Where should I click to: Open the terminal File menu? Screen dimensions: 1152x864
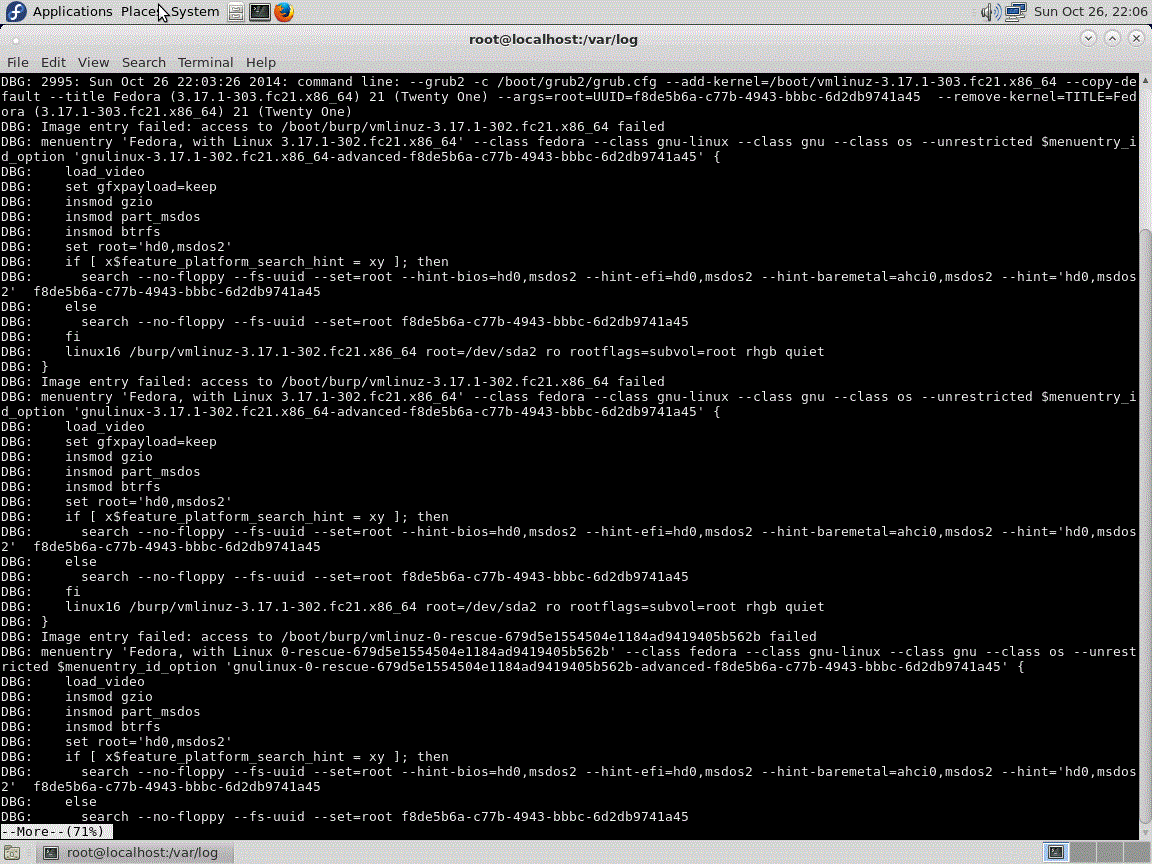pos(18,62)
